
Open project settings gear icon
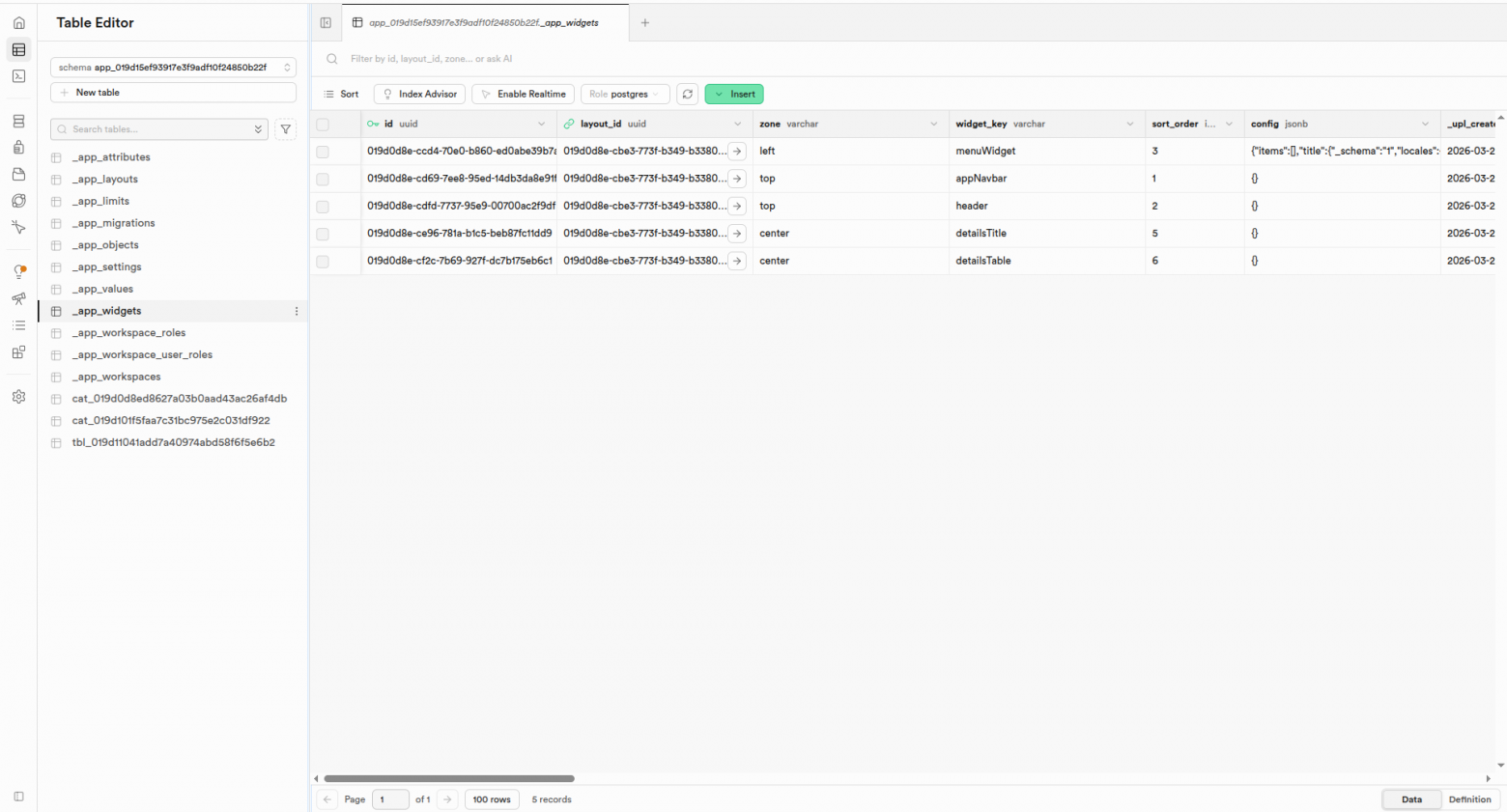(18, 397)
